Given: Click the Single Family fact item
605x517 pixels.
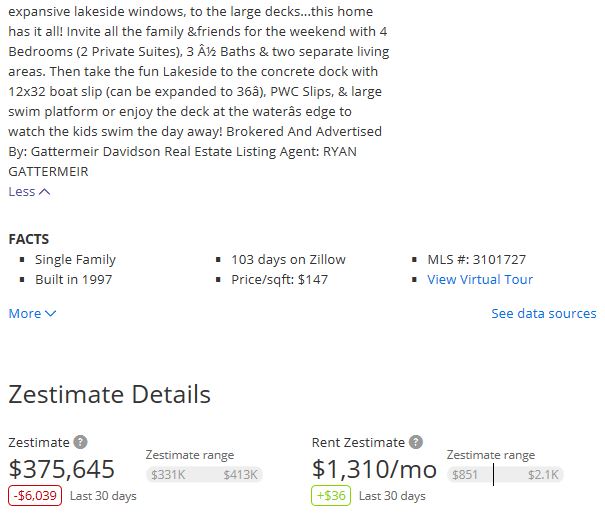Looking at the screenshot, I should click(x=75, y=260).
